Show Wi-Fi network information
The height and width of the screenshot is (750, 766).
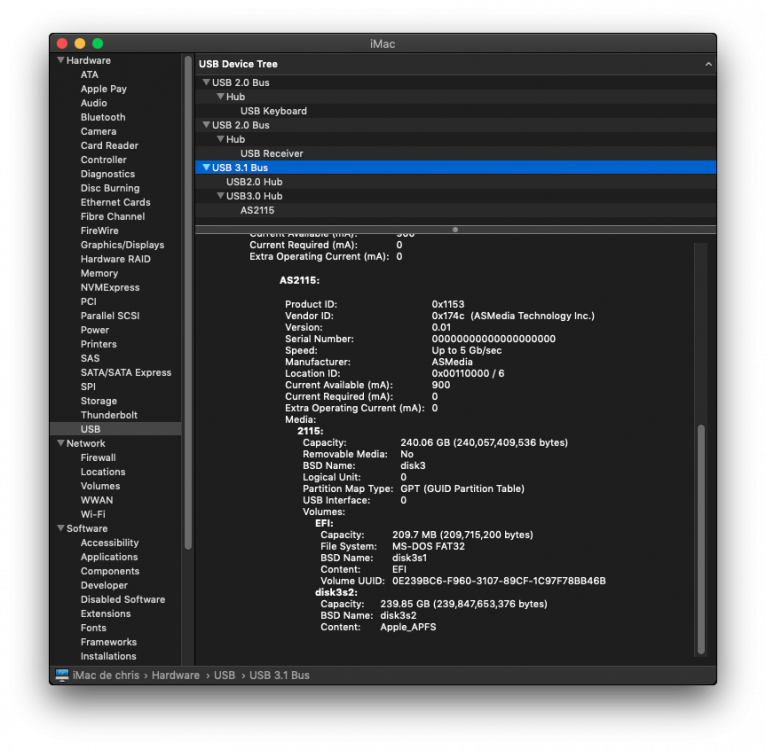93,514
